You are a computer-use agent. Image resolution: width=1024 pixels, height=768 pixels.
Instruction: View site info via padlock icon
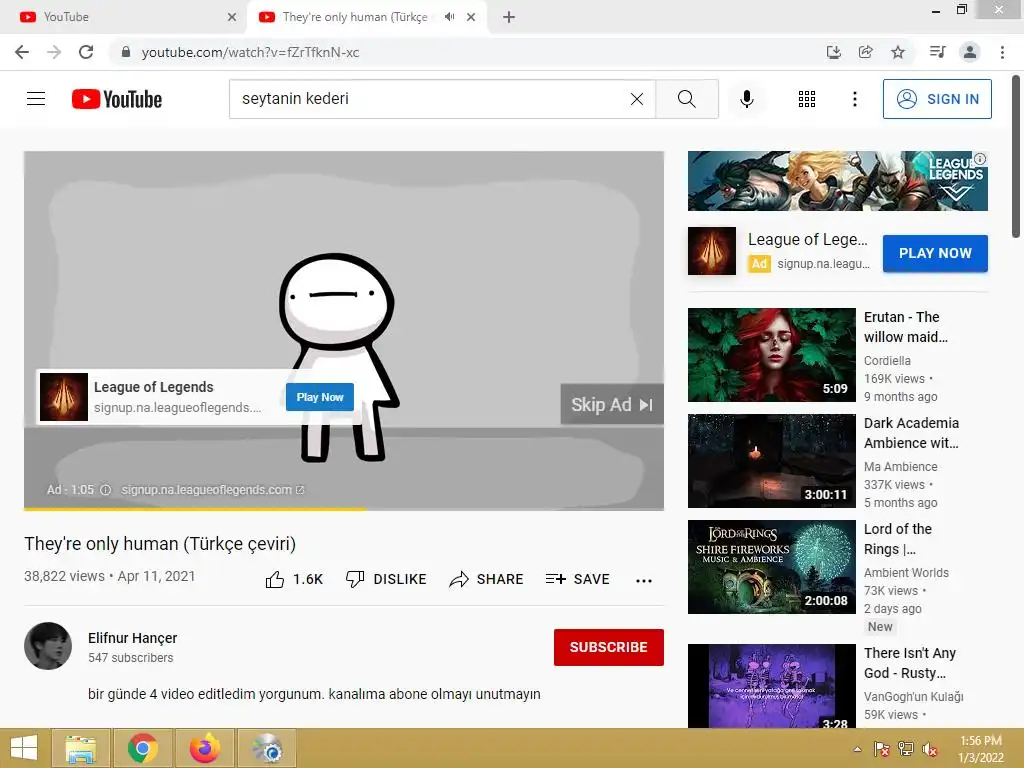[126, 52]
